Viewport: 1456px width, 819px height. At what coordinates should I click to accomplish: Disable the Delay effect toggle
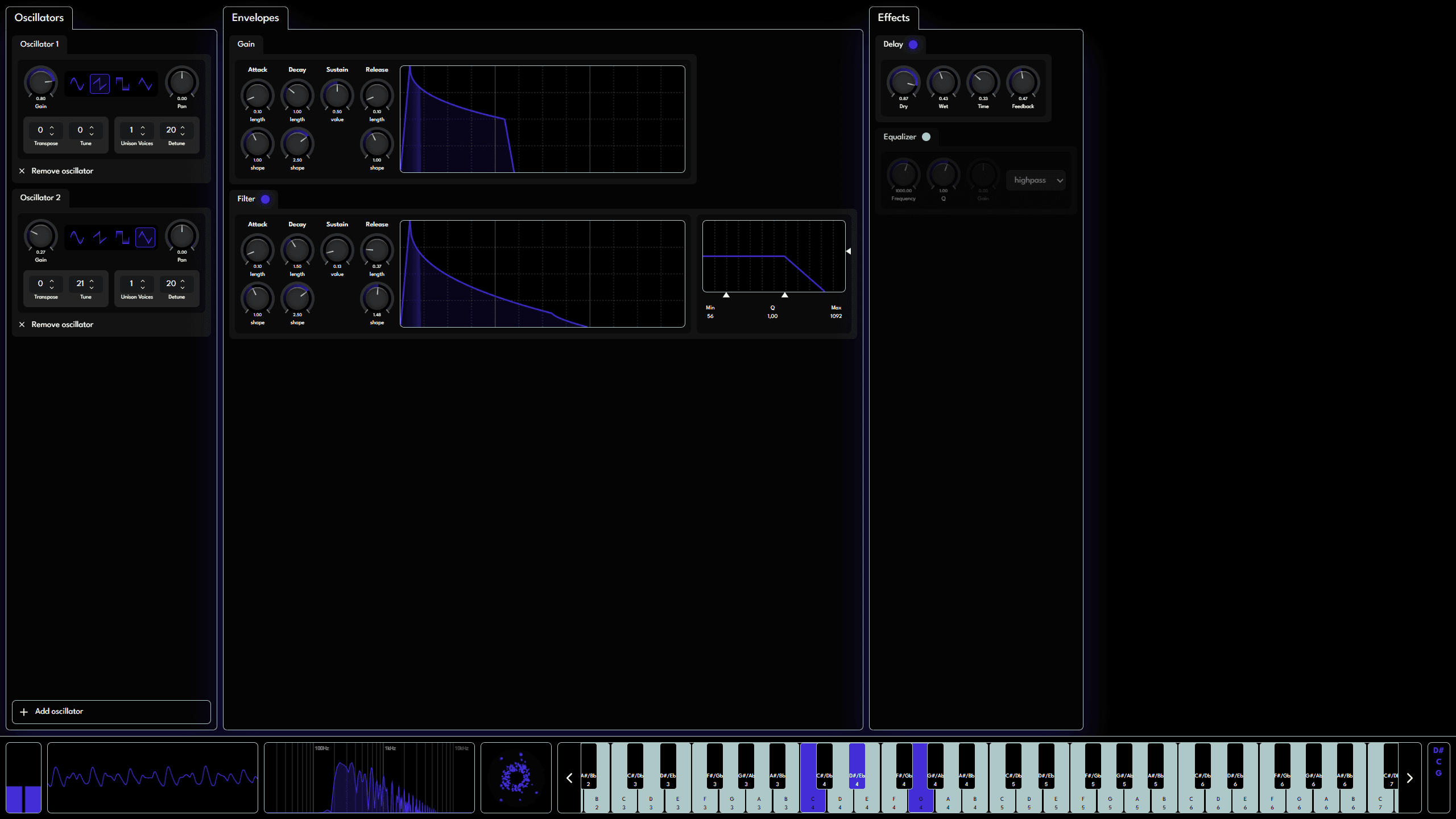(x=913, y=44)
